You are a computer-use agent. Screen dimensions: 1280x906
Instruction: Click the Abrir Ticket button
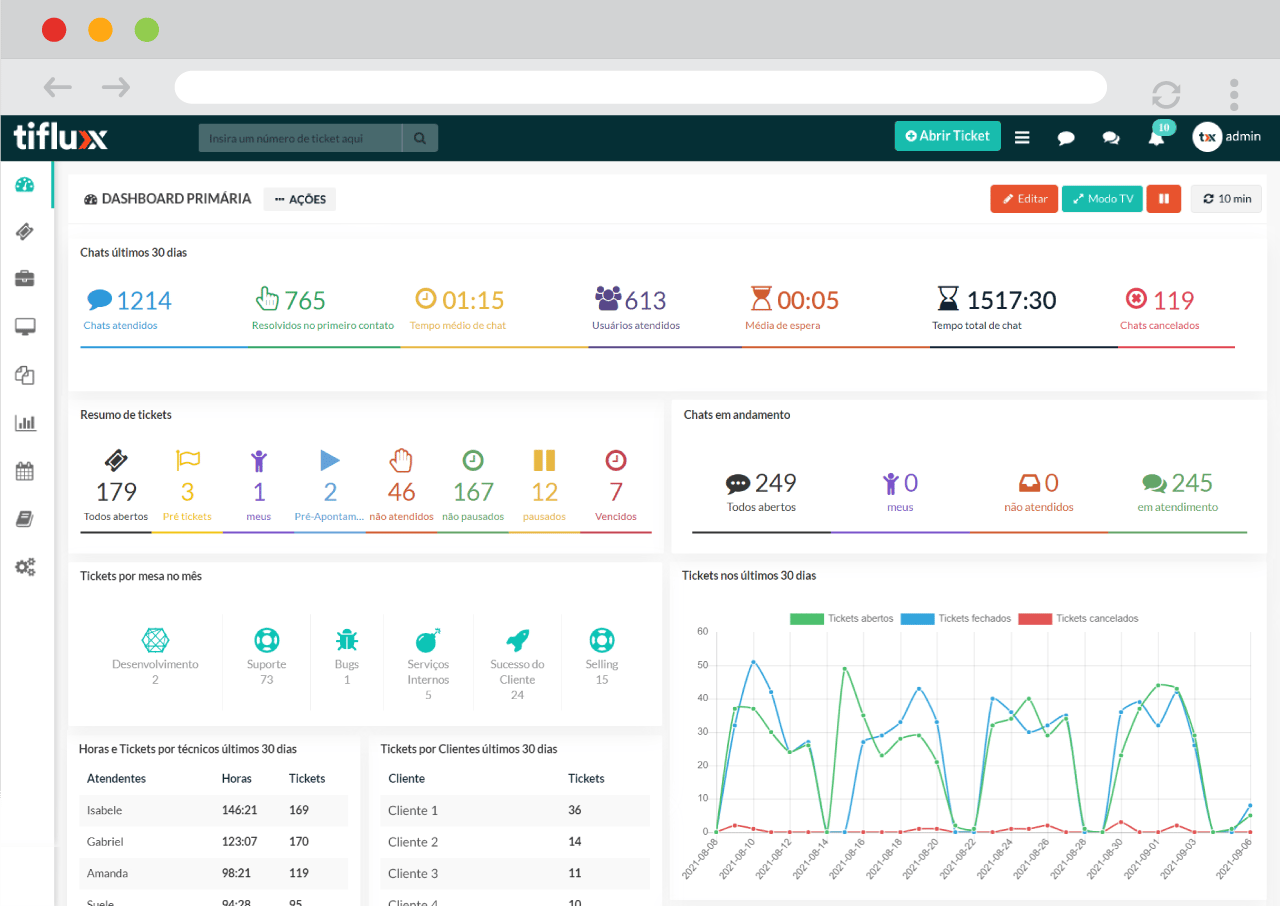tap(947, 136)
